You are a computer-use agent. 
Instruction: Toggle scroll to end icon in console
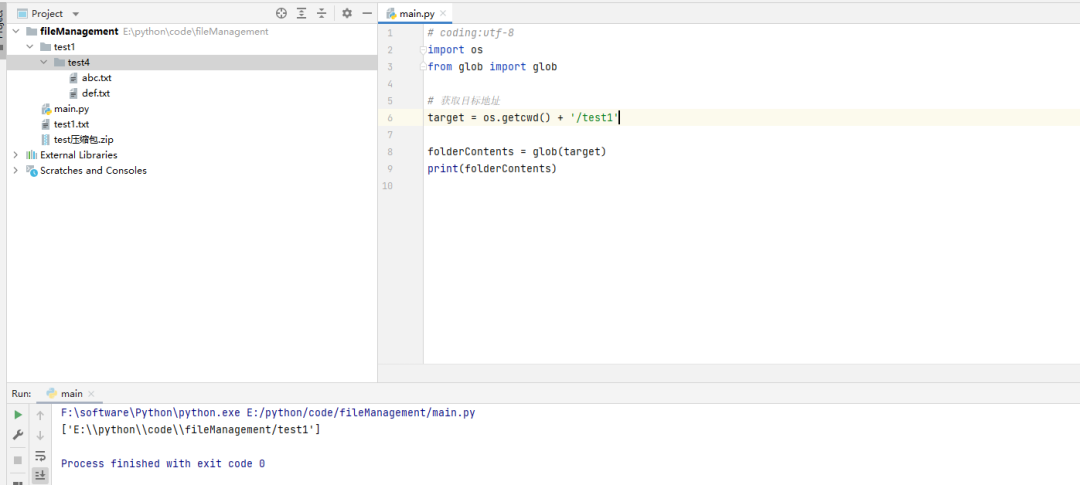point(40,475)
